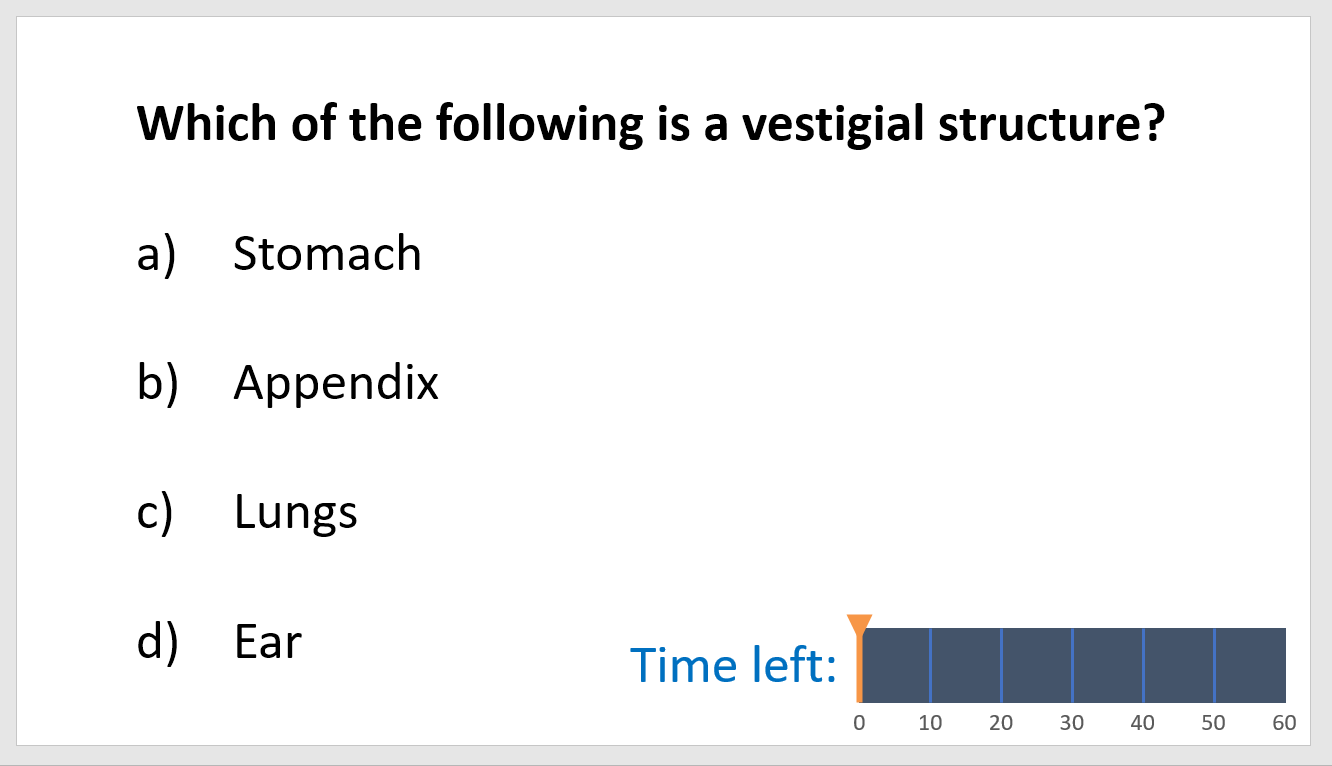This screenshot has height=766, width=1332.
Task: Click the 10 tick label on timer
Action: [930, 723]
